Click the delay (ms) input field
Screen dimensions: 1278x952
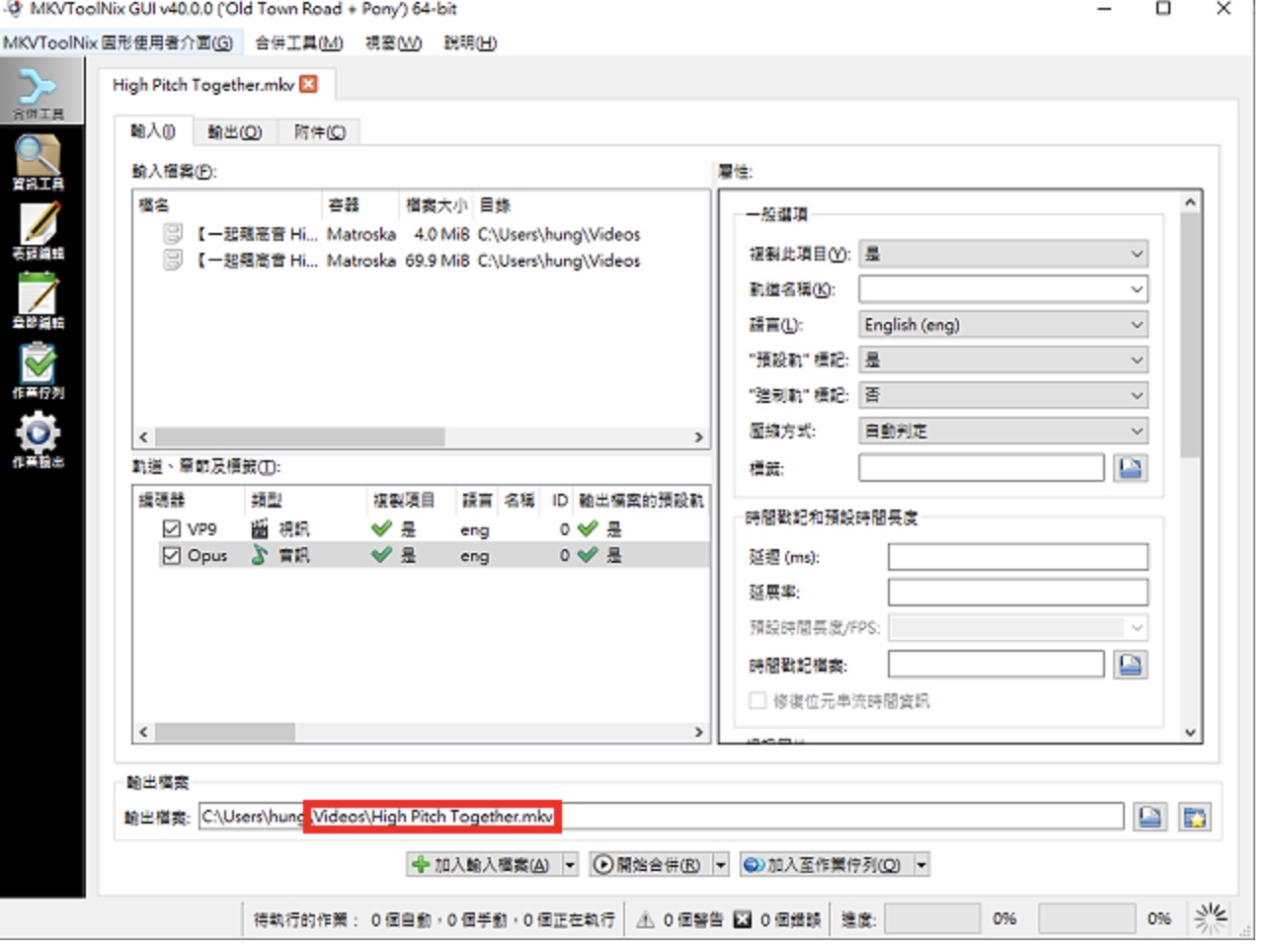(x=1018, y=557)
